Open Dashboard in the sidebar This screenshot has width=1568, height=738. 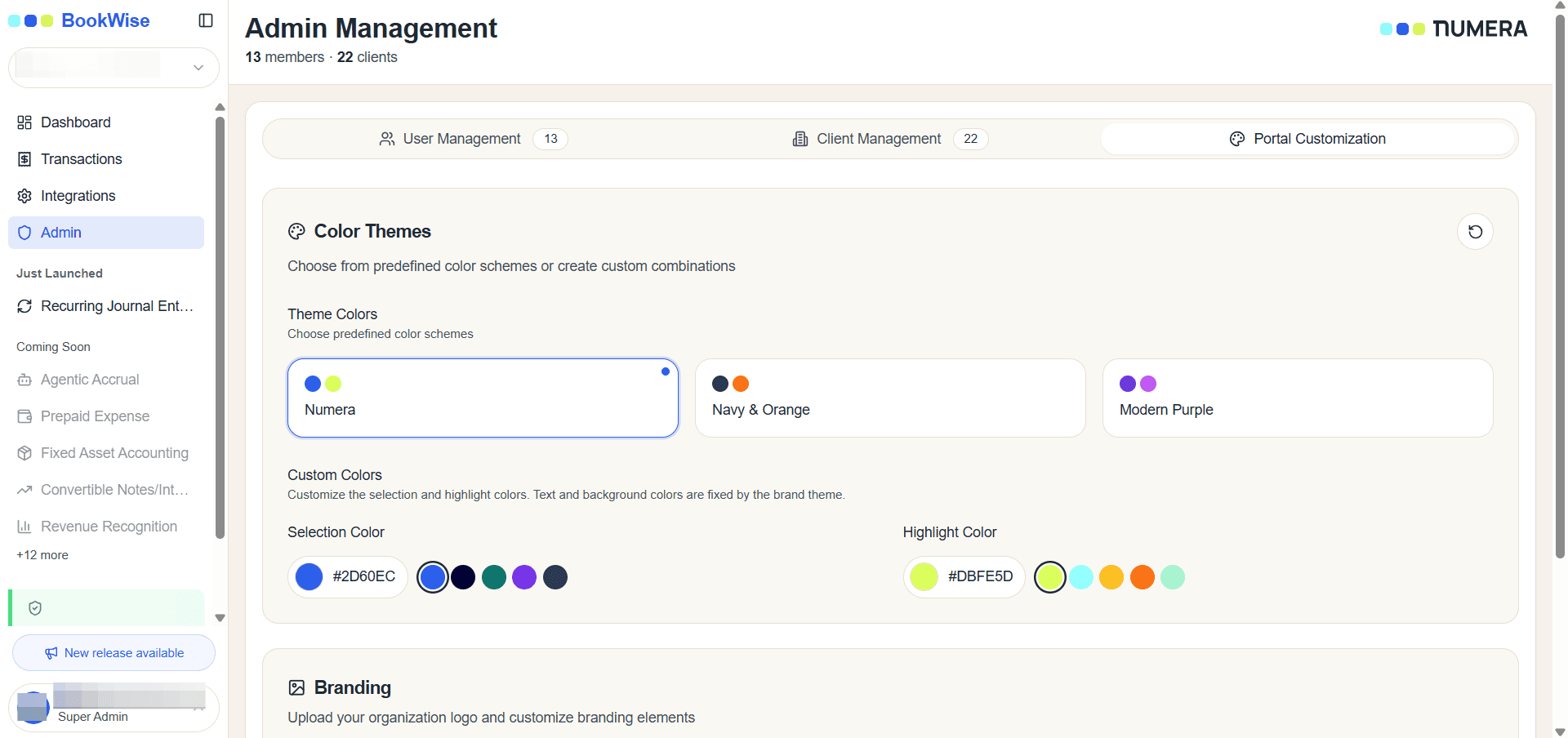106,122
